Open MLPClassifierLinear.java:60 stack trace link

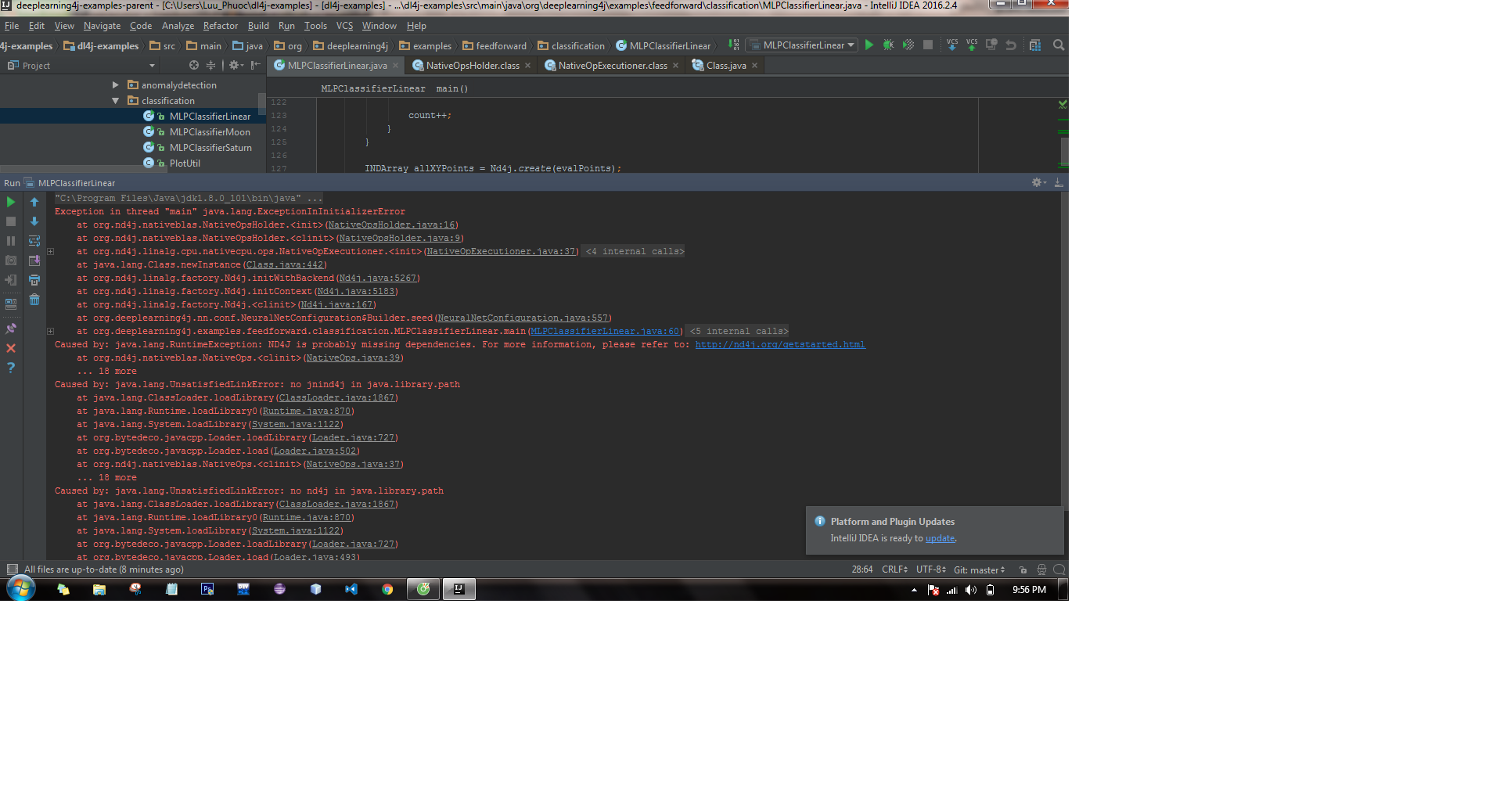pyautogui.click(x=605, y=332)
